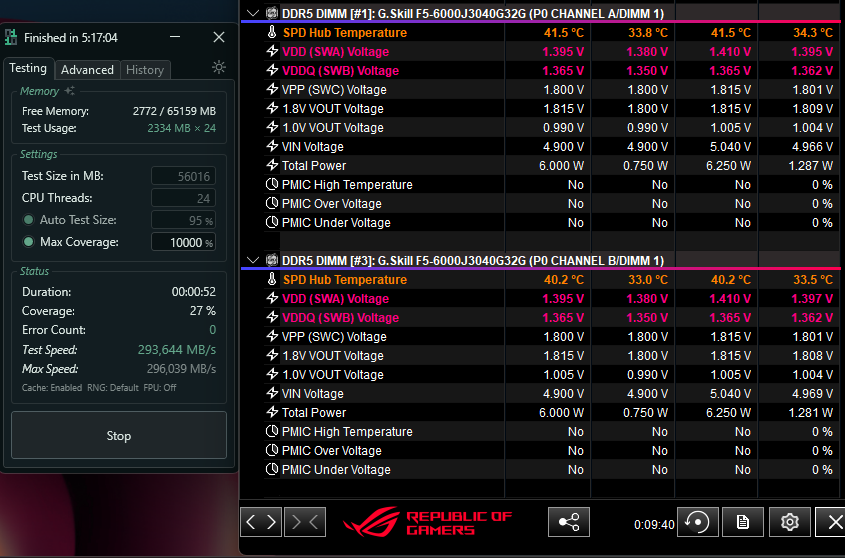This screenshot has width=845, height=558.
Task: Click the lightning icon of DIMM #1 VIN Voltage
Action: click(x=272, y=146)
